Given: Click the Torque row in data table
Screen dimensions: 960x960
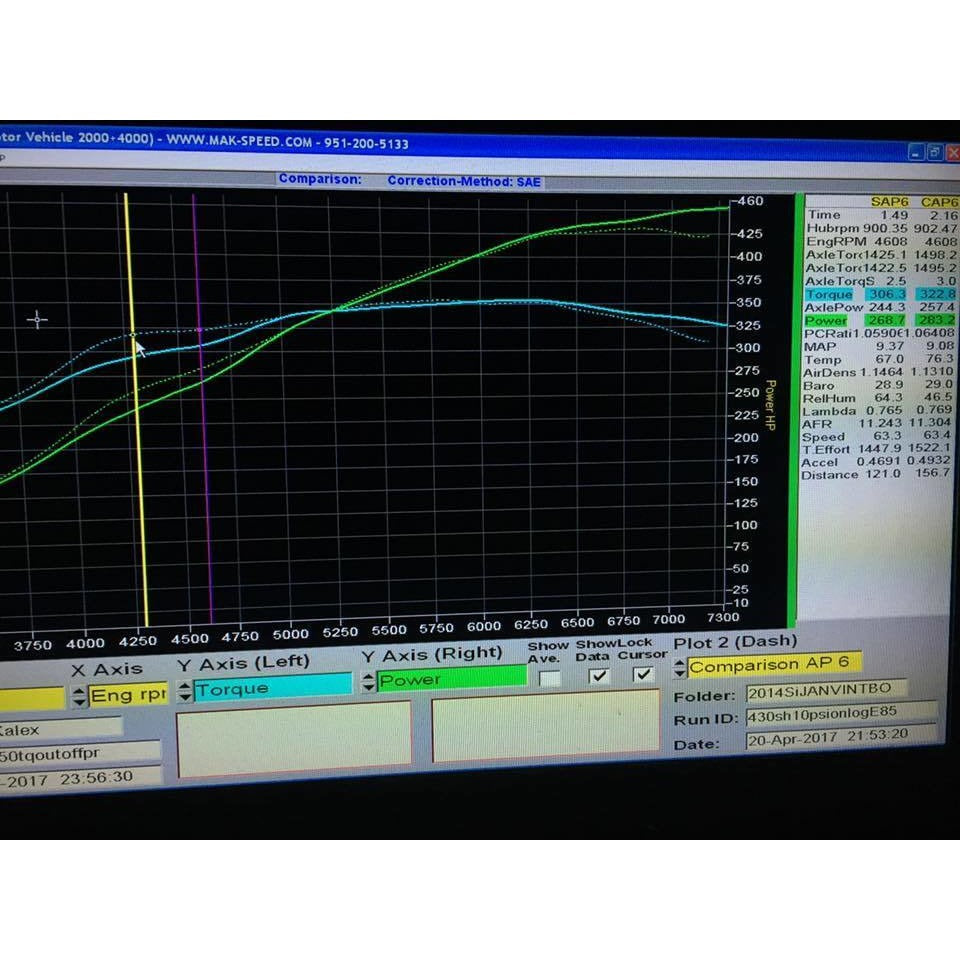Looking at the screenshot, I should pyautogui.click(x=880, y=294).
